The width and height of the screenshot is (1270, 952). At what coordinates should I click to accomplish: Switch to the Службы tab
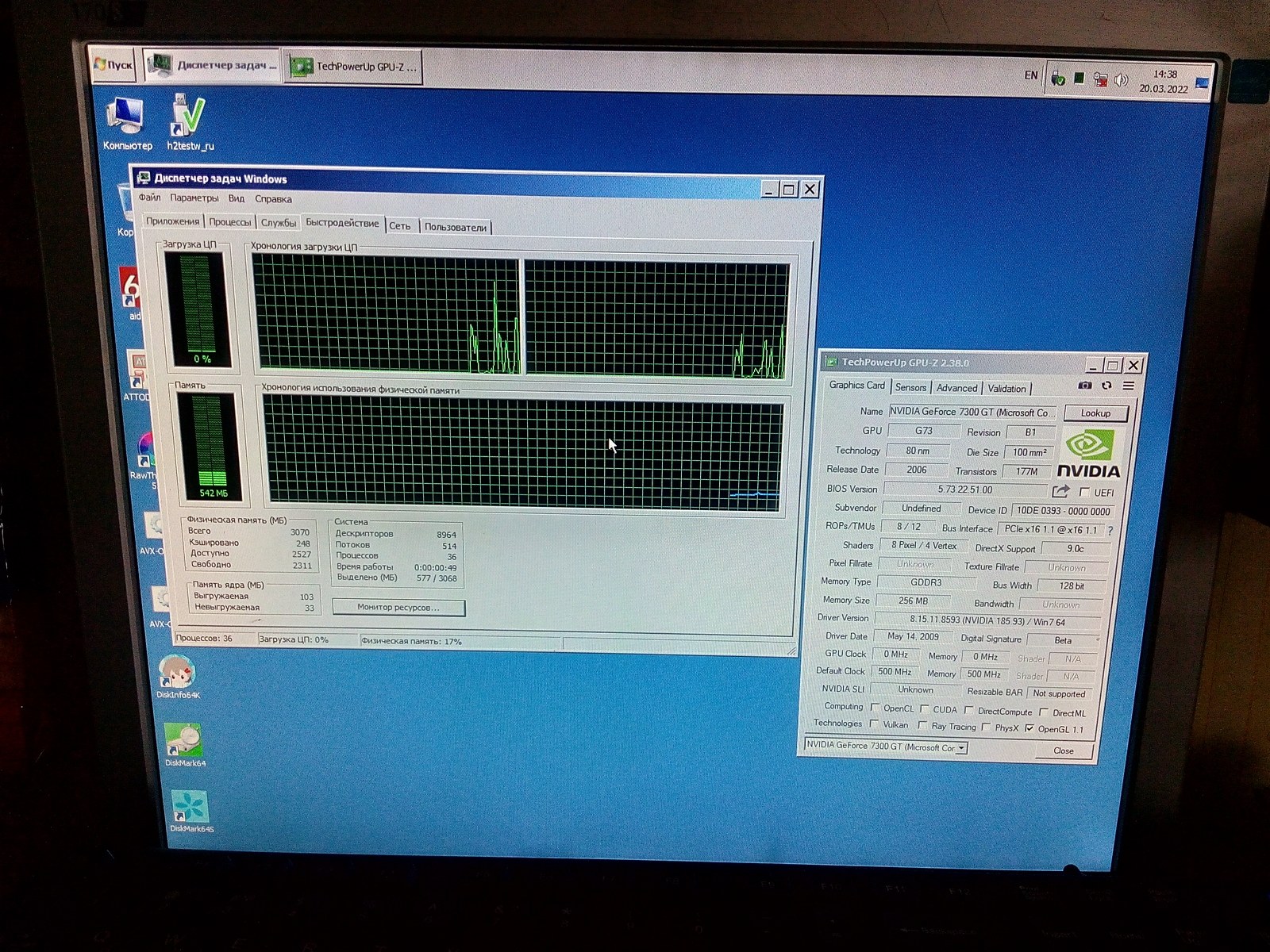click(279, 223)
